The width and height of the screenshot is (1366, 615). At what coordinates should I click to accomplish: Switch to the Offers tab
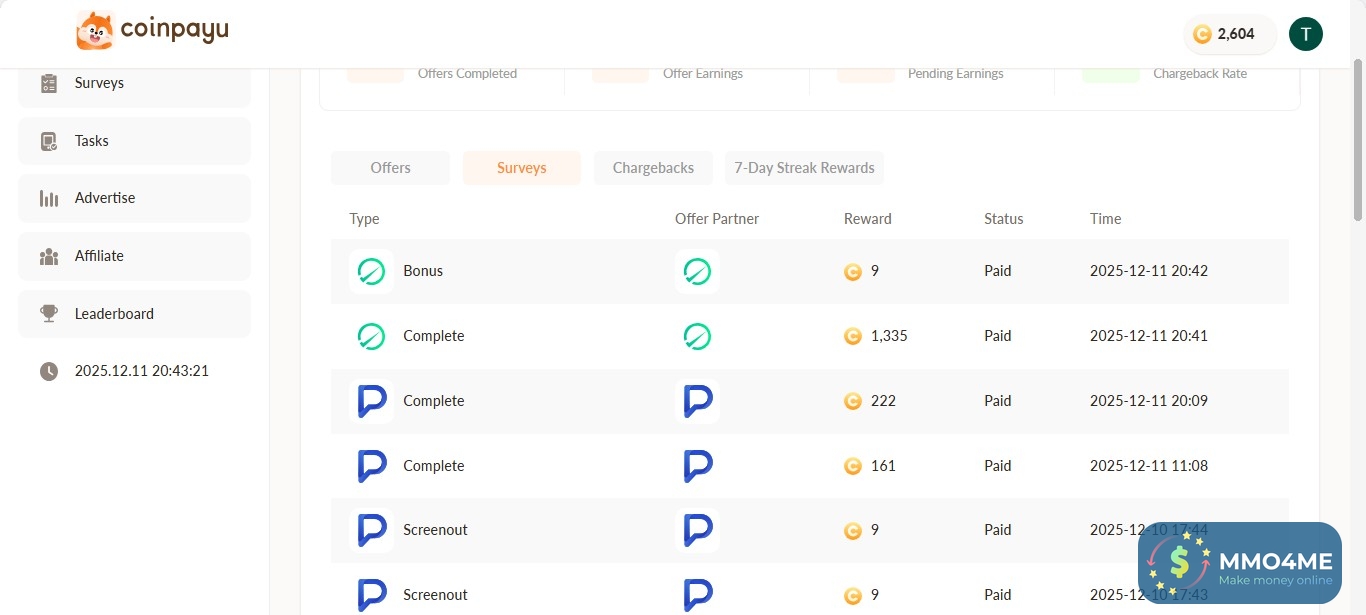click(390, 167)
